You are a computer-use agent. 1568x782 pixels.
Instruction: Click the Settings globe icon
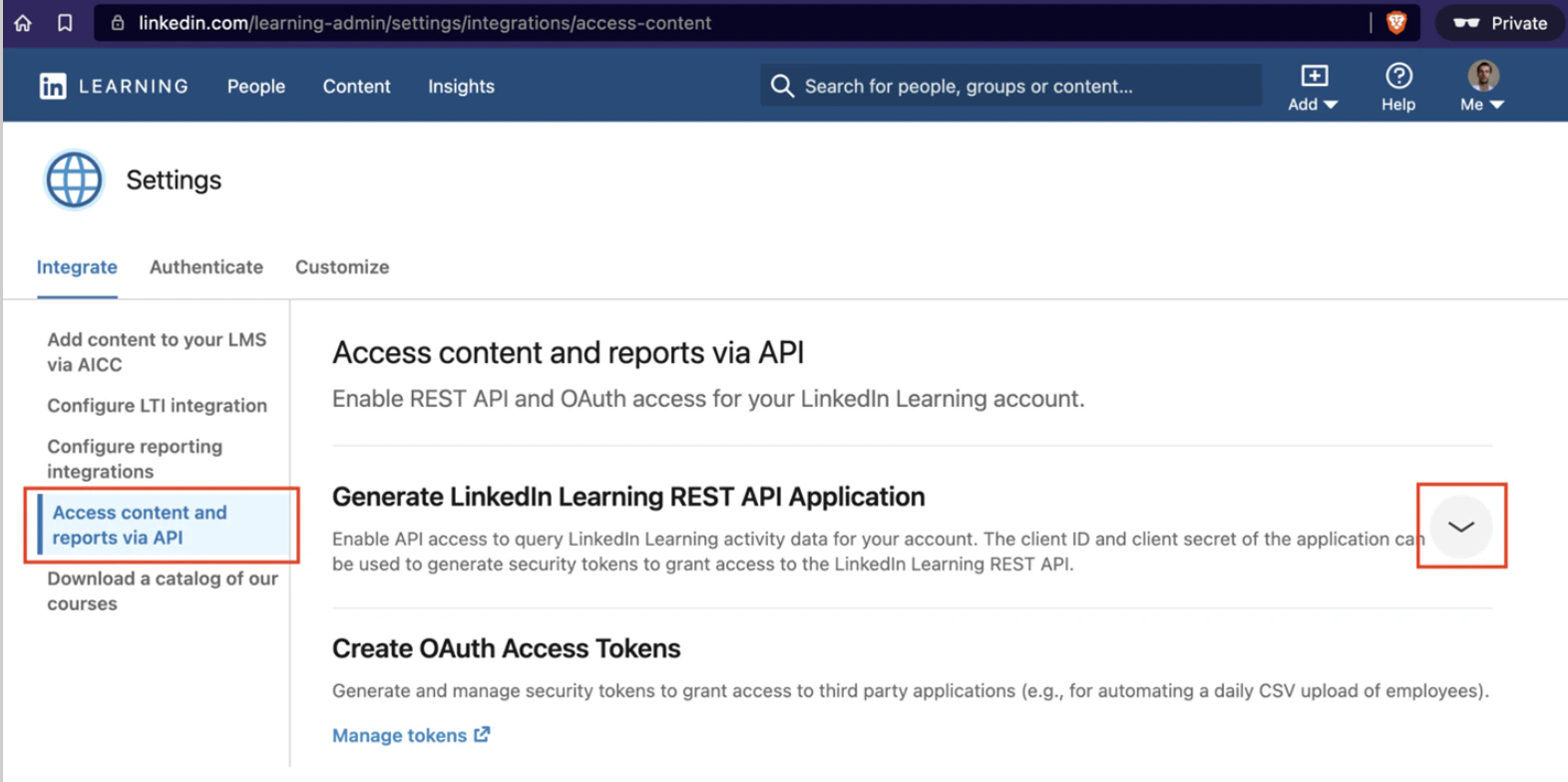coord(74,181)
